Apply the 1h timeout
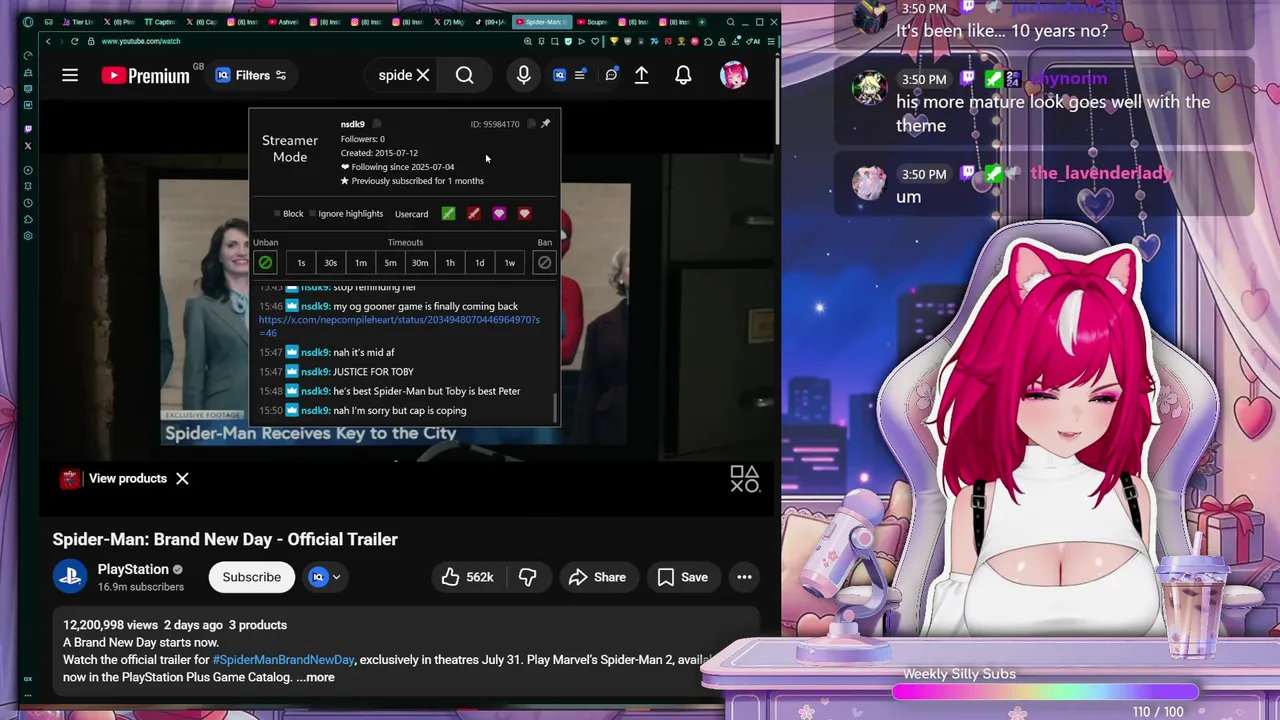This screenshot has height=720, width=1280. pos(450,263)
